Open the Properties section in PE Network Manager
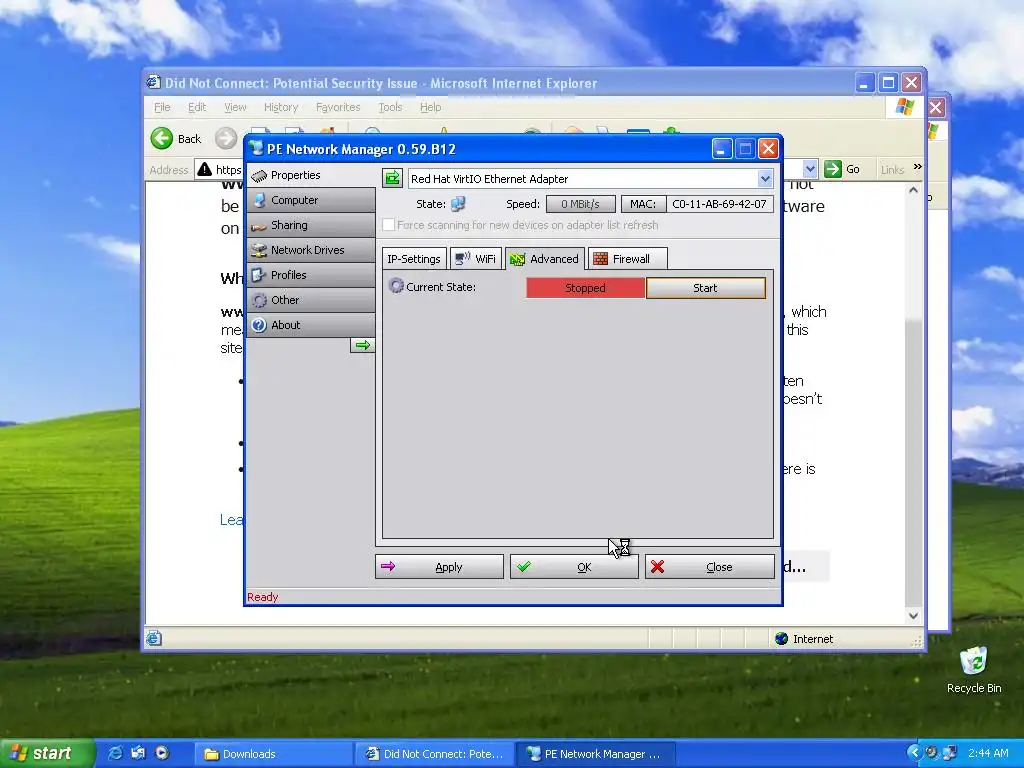The image size is (1024, 768). tap(311, 175)
